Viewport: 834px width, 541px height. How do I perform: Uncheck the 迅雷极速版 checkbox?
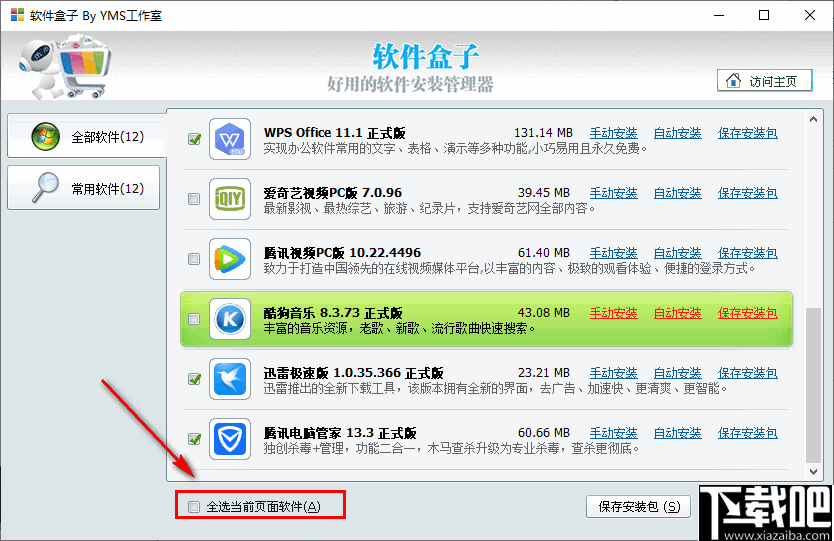(194, 379)
